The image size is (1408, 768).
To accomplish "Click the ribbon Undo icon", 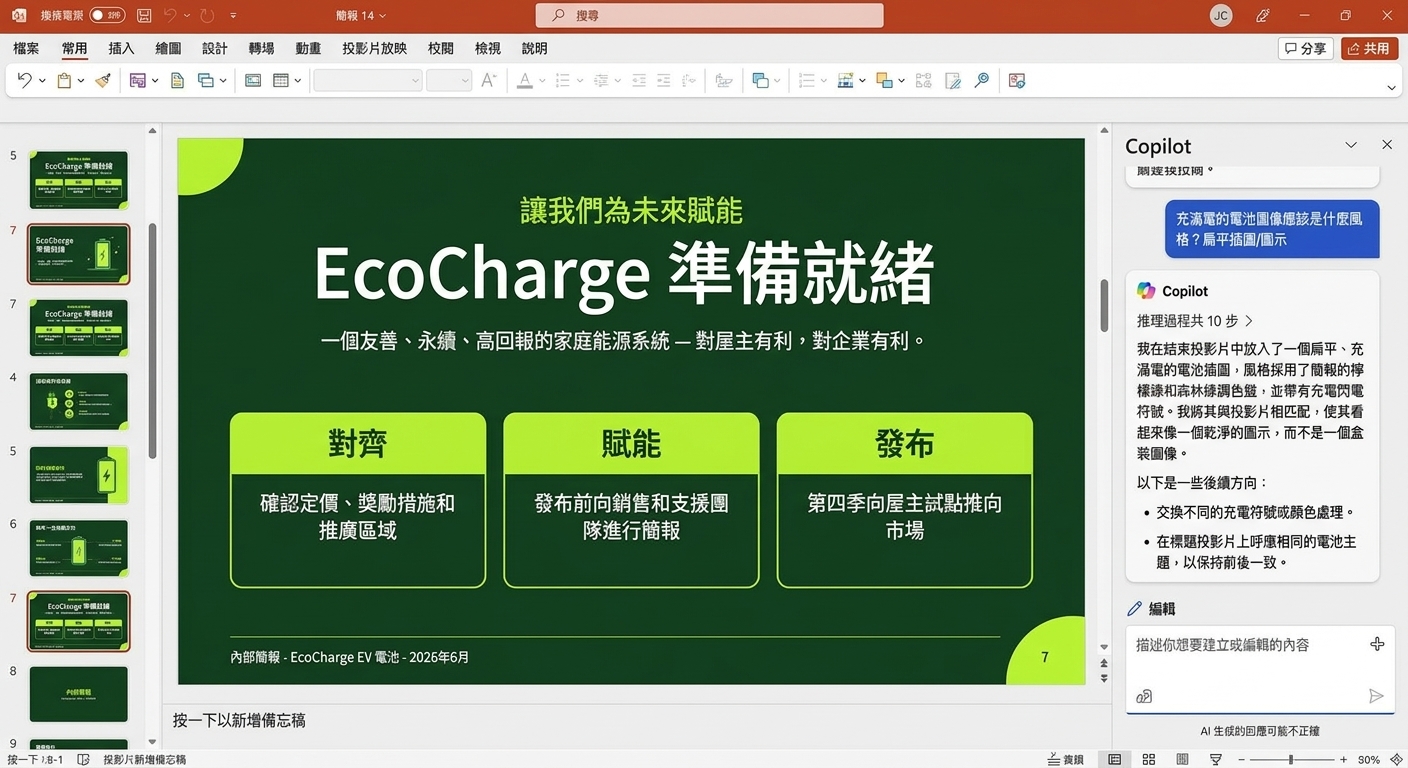I will (25, 81).
